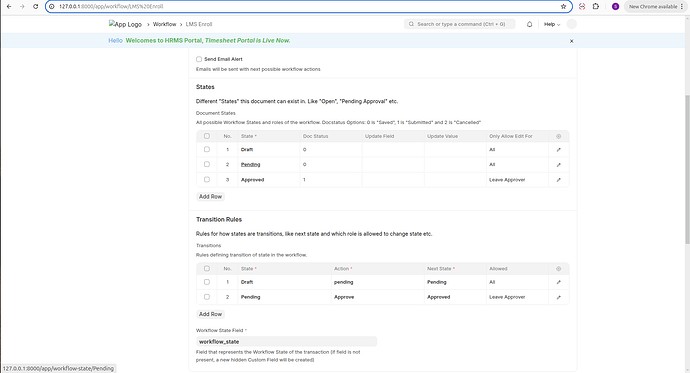Add Row under Transitions table
Image resolution: width=690 pixels, height=373 pixels.
[x=210, y=314]
